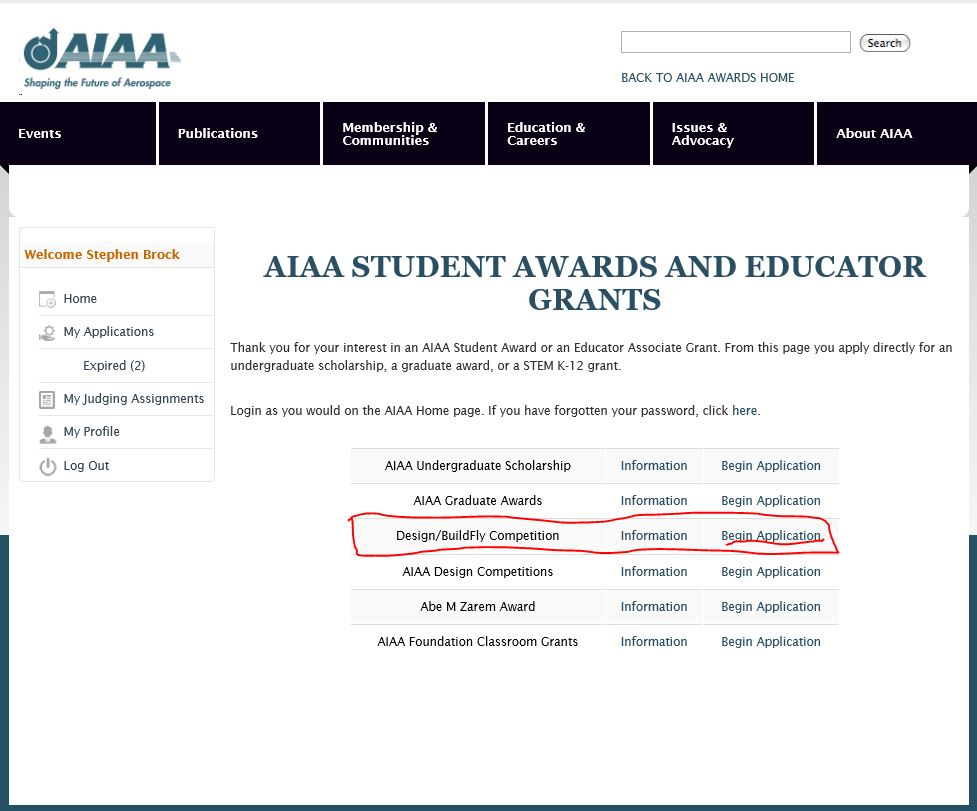
Task: Click the 'Welcome Stephen Brock' heading
Action: click(102, 254)
